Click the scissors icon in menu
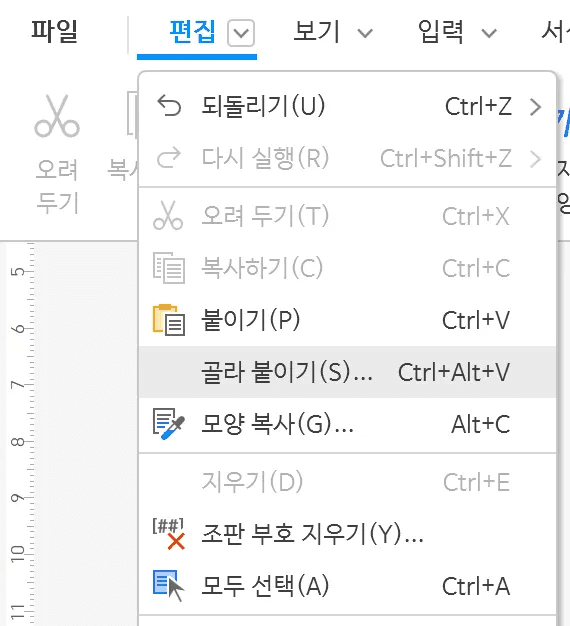570x626 pixels. pyautogui.click(x=168, y=216)
